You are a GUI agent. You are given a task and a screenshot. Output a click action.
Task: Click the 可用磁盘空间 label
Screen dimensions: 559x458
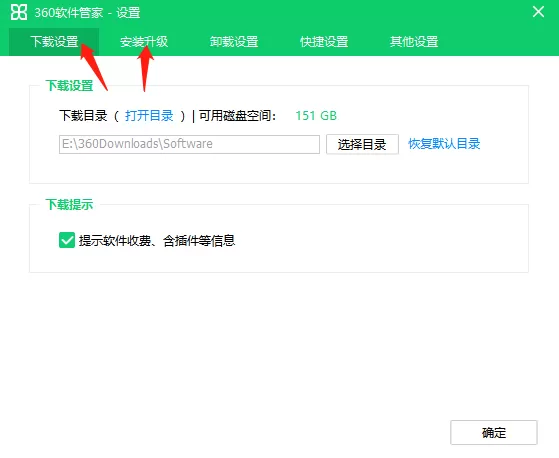coord(237,115)
